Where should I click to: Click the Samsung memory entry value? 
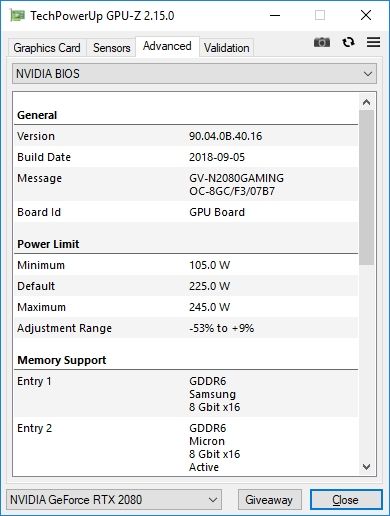(x=215, y=394)
